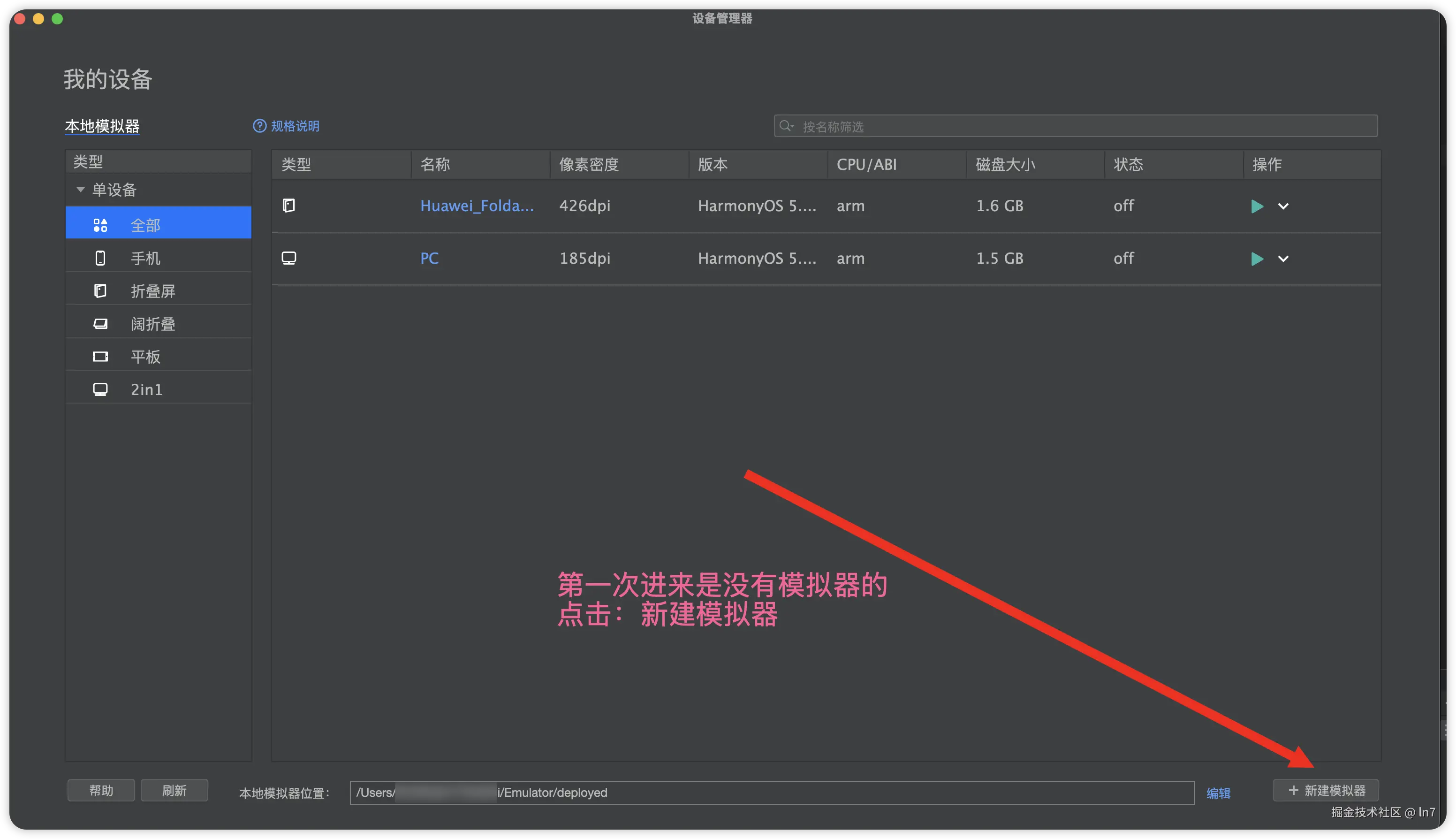The width and height of the screenshot is (1456, 839).
Task: Open the 帮助 help button
Action: tap(101, 790)
